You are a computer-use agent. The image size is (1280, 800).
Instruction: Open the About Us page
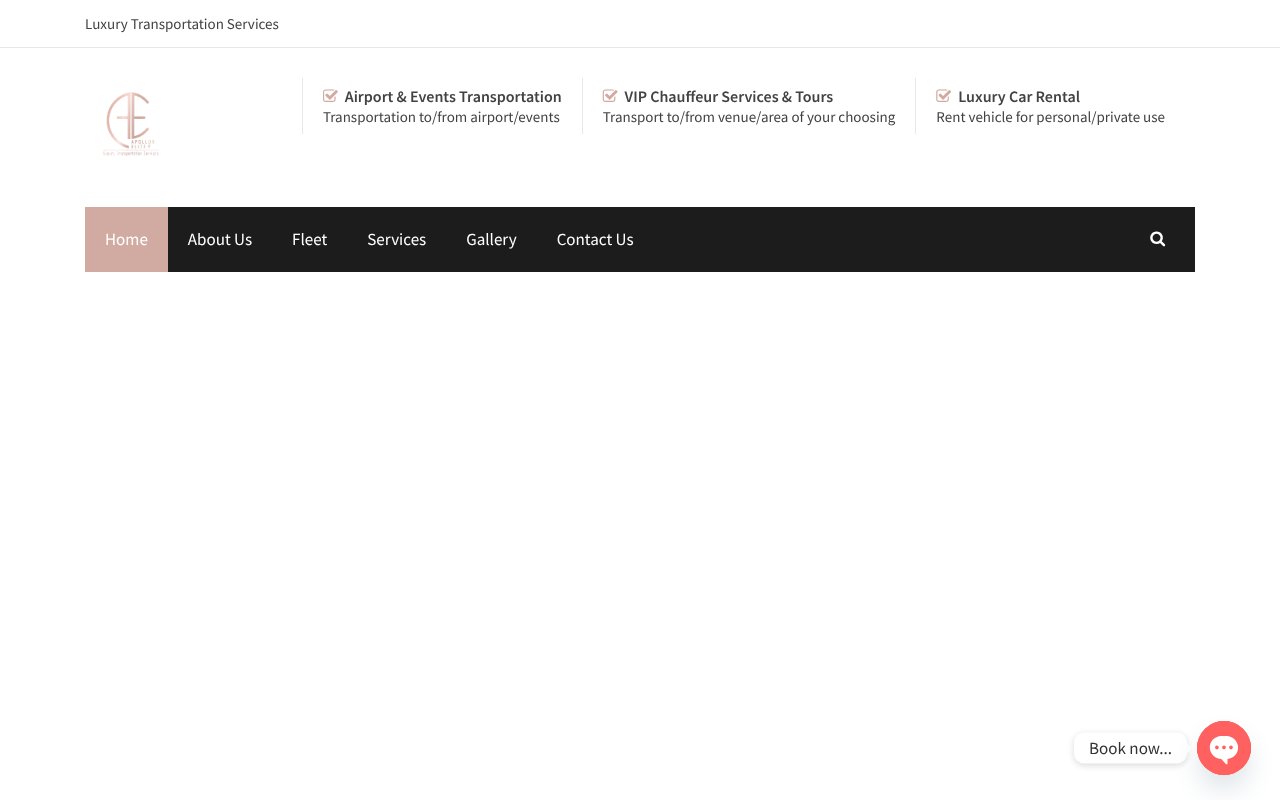coord(220,239)
